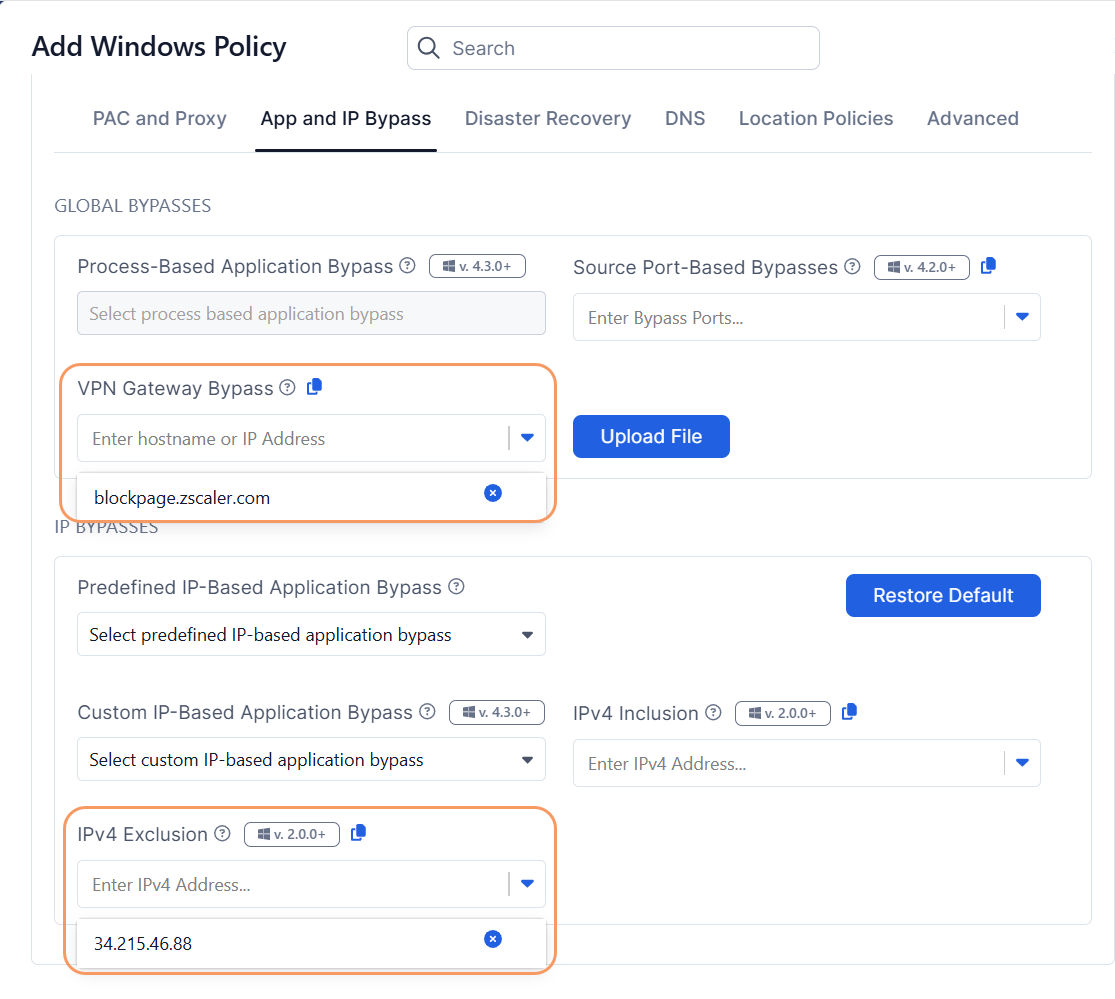The height and width of the screenshot is (999, 1115).
Task: Copy Source Port-Based Bypasses values
Action: point(988,266)
